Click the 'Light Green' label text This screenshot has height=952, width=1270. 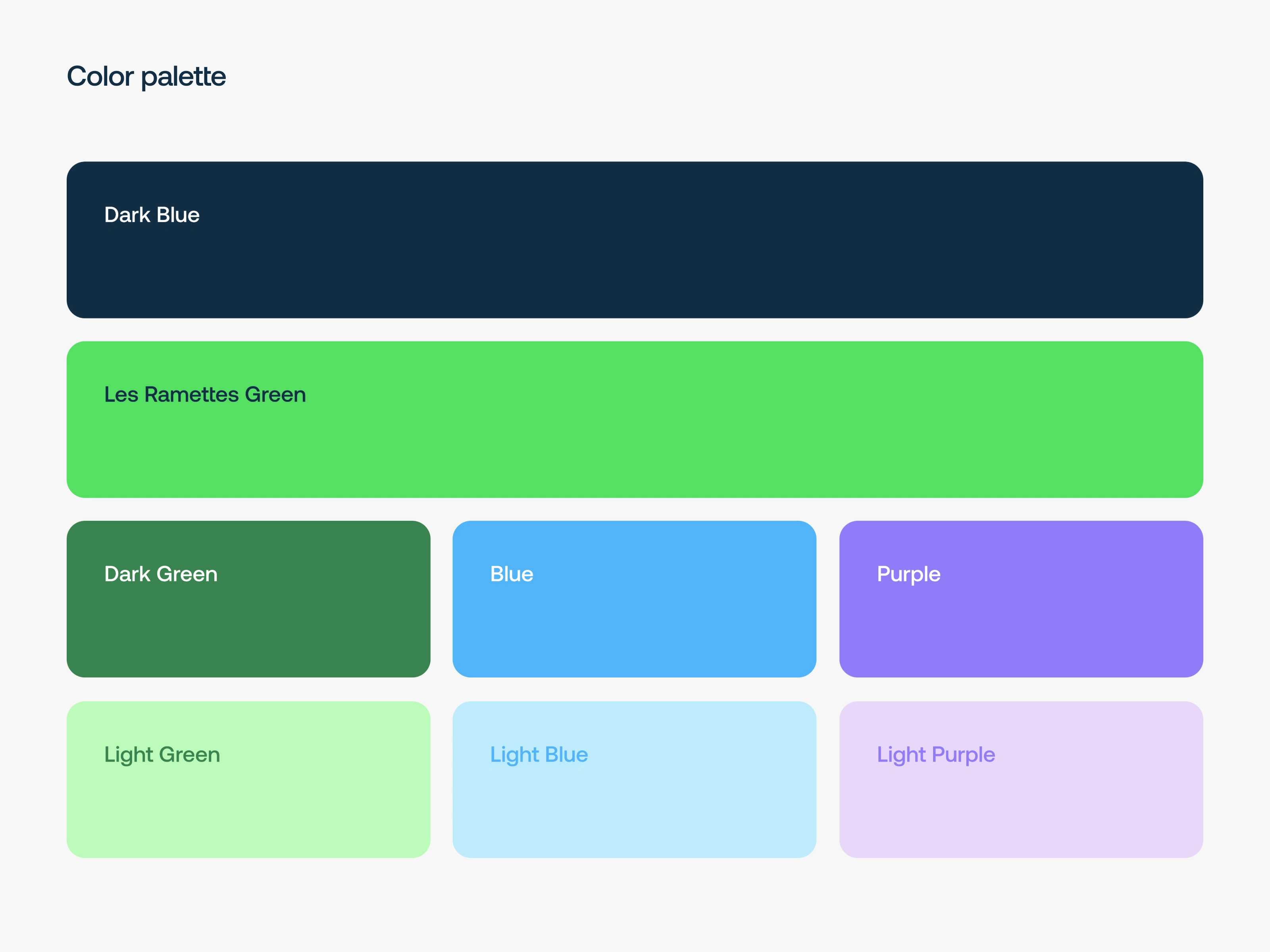click(162, 755)
